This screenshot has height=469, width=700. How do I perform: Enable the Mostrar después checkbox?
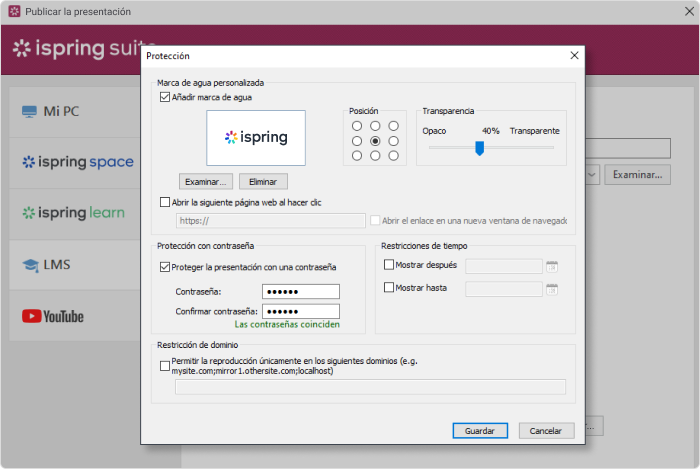(x=389, y=265)
